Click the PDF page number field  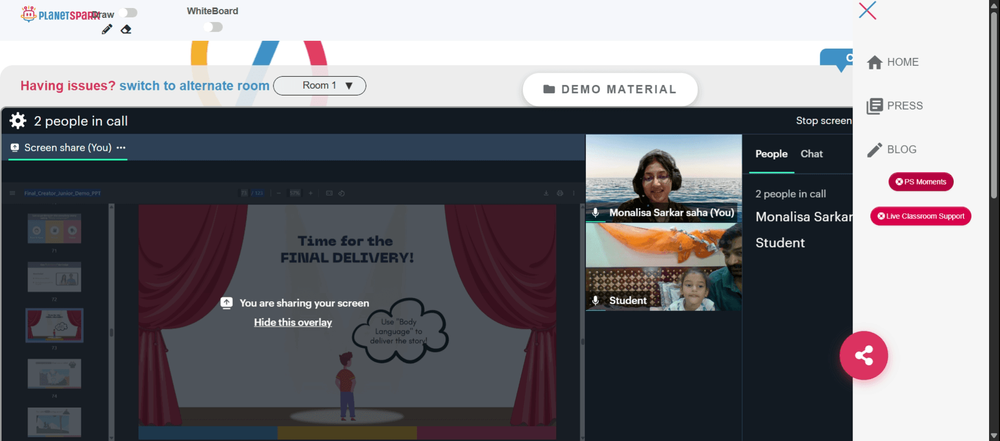[x=244, y=193]
